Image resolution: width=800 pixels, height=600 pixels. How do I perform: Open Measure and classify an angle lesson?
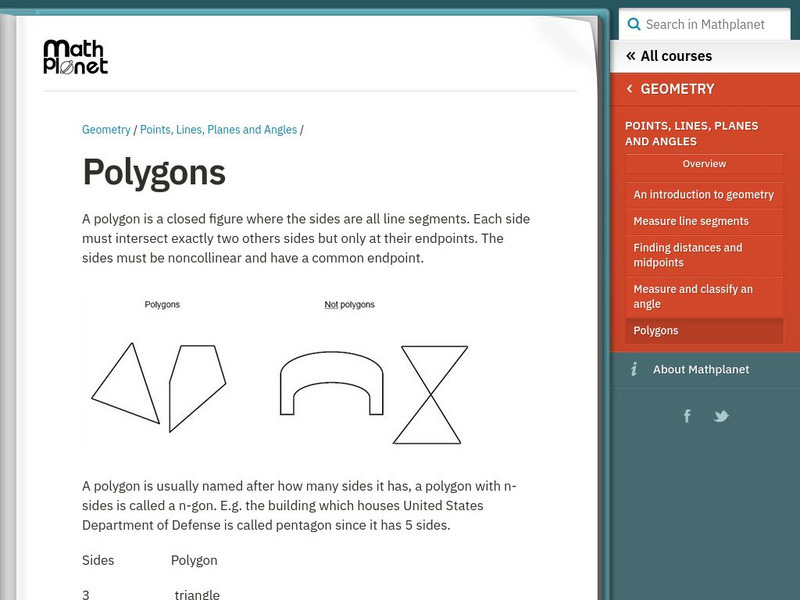pyautogui.click(x=704, y=296)
